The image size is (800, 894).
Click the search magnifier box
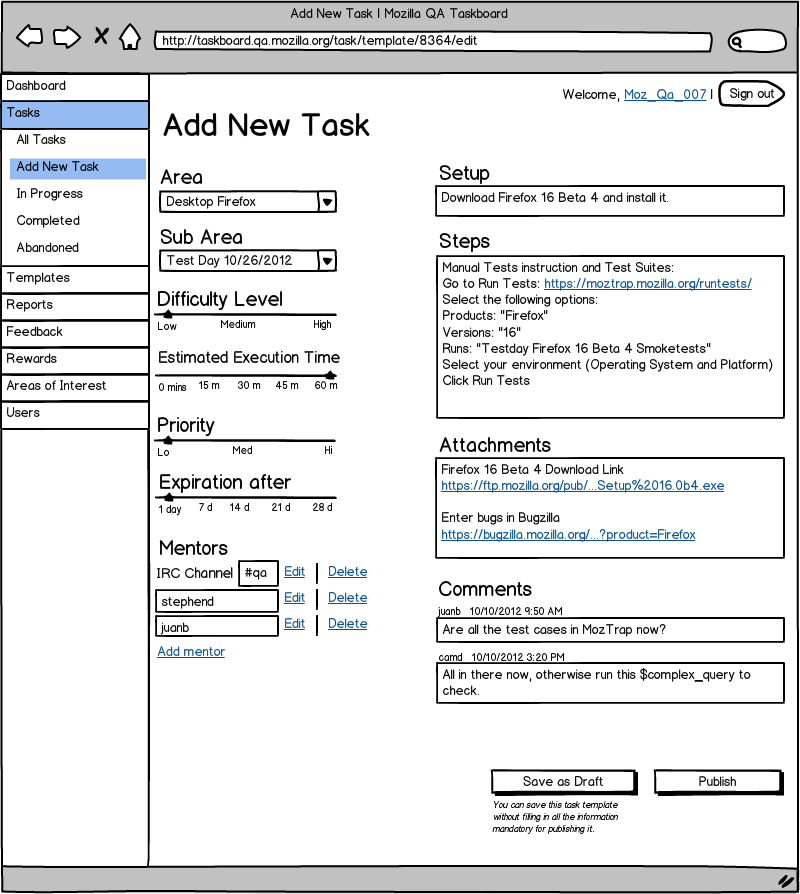coord(757,41)
